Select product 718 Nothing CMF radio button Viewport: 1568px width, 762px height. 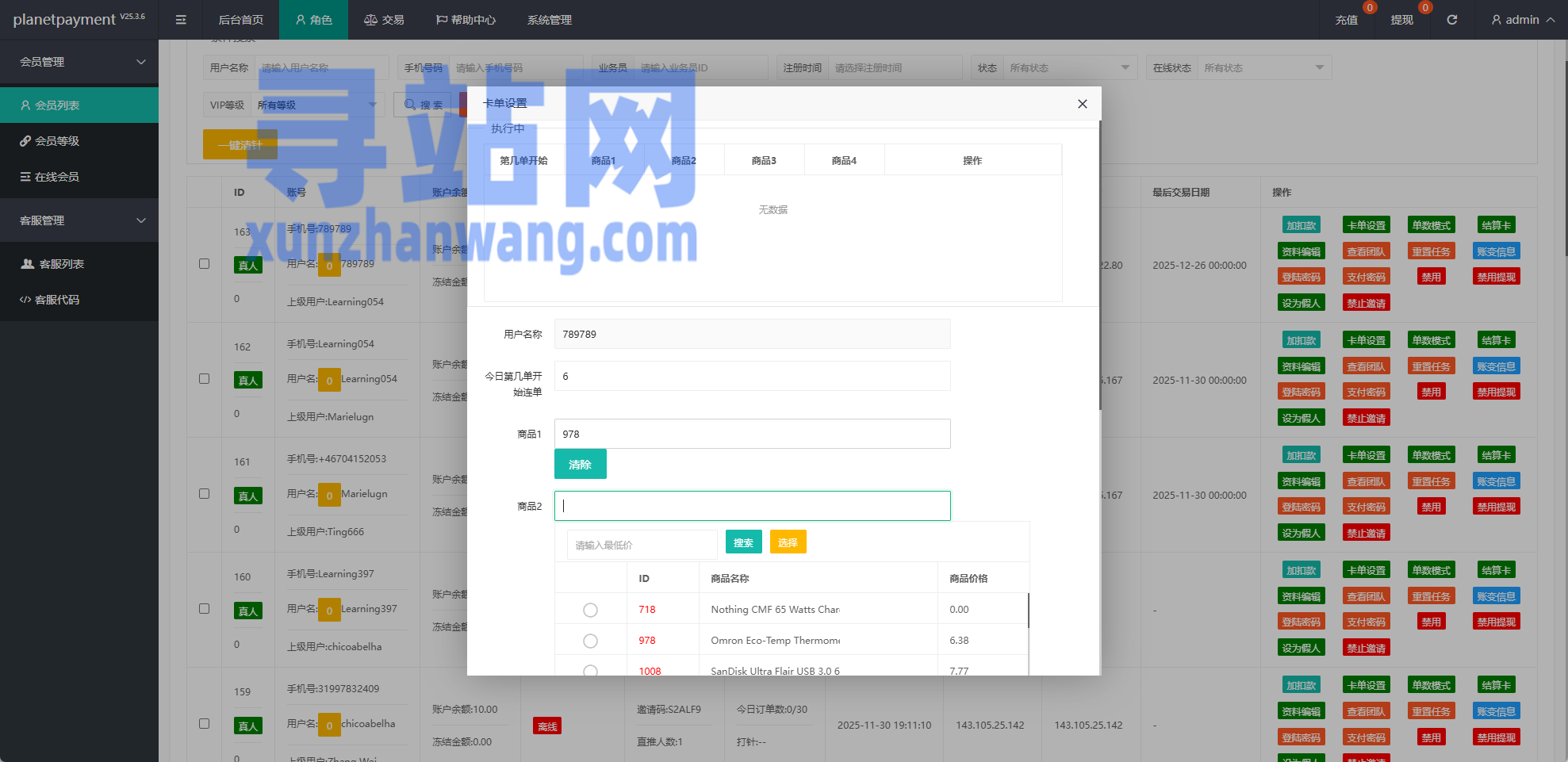(590, 609)
